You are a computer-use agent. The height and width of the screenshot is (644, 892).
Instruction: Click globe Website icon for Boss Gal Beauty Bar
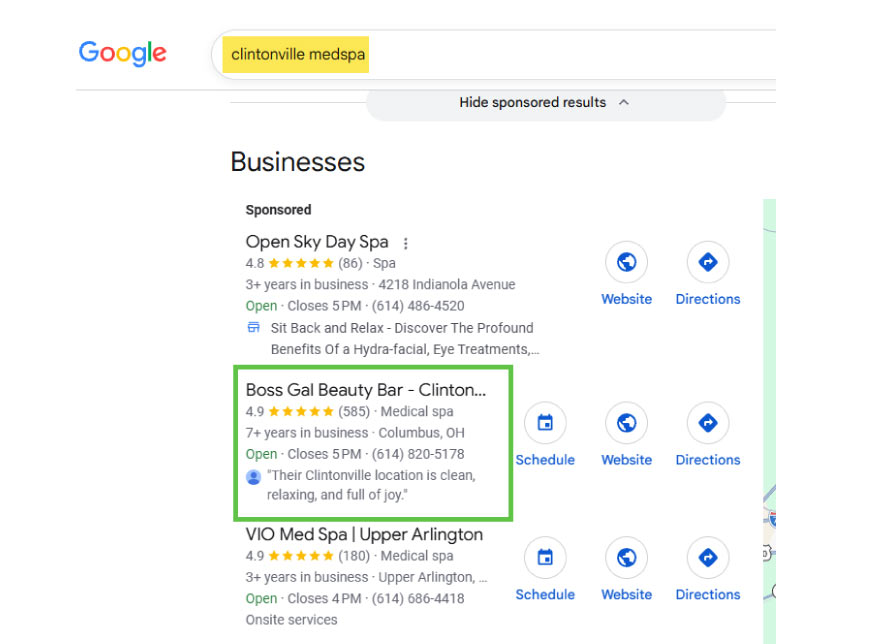626,423
